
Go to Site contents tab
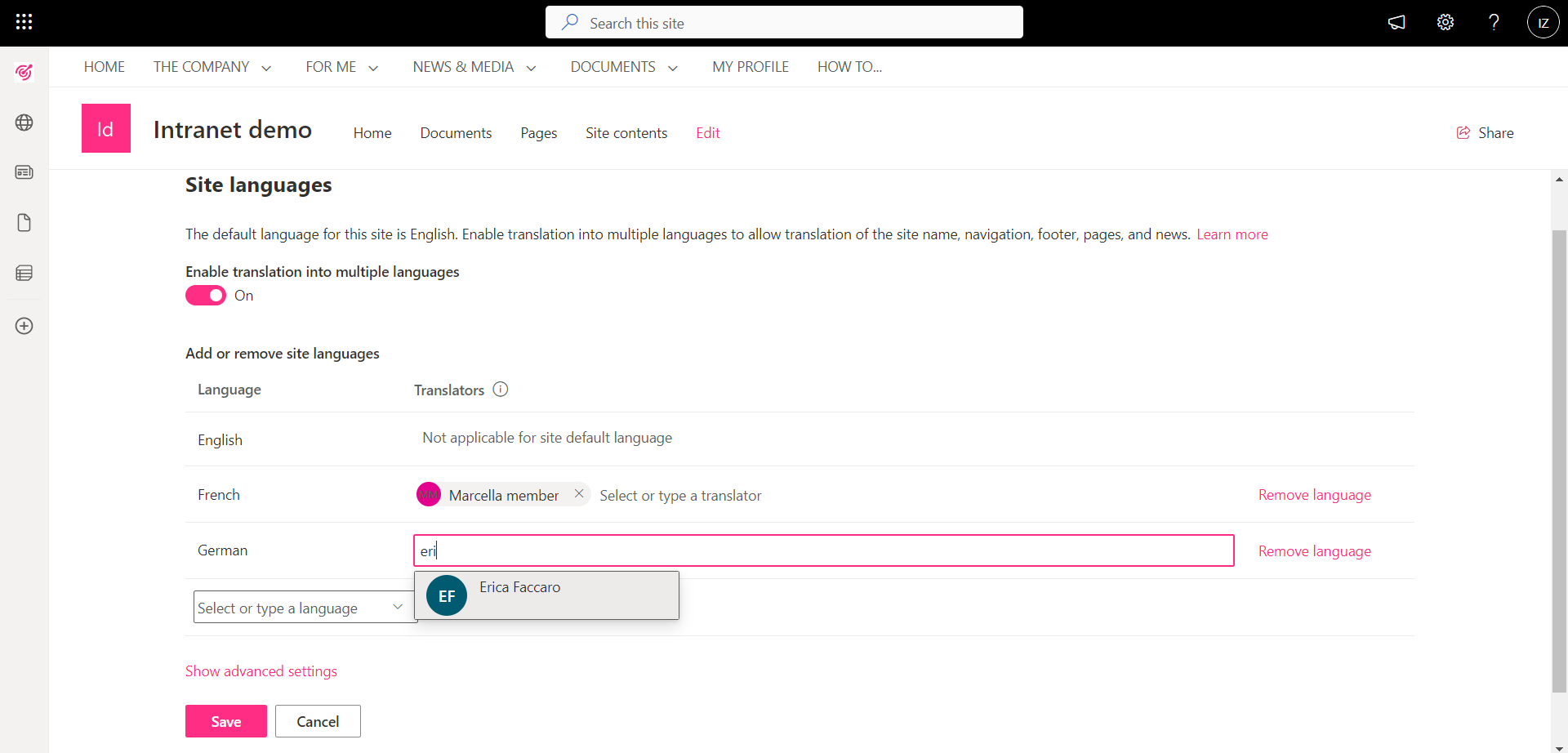tap(626, 133)
